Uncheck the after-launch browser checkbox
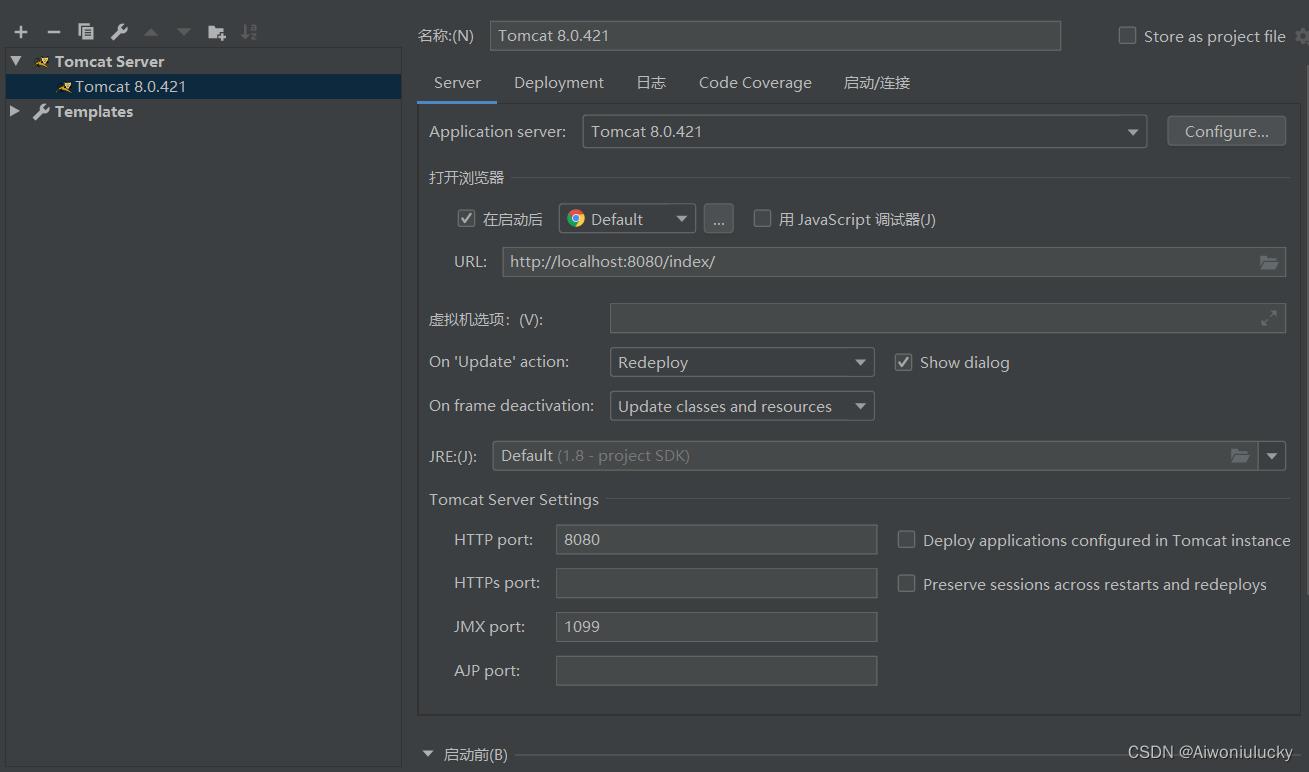 [x=466, y=218]
